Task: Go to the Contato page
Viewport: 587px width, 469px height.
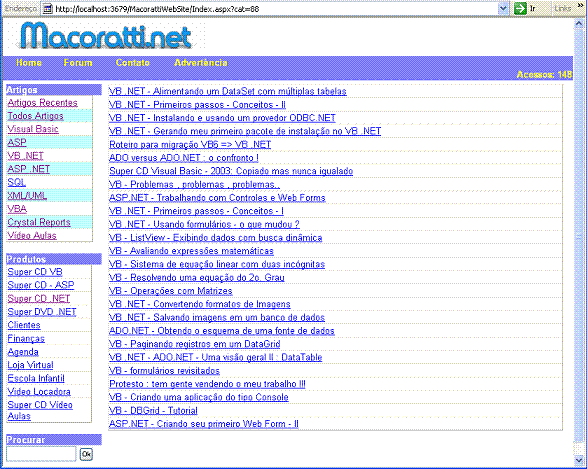Action: click(133, 63)
